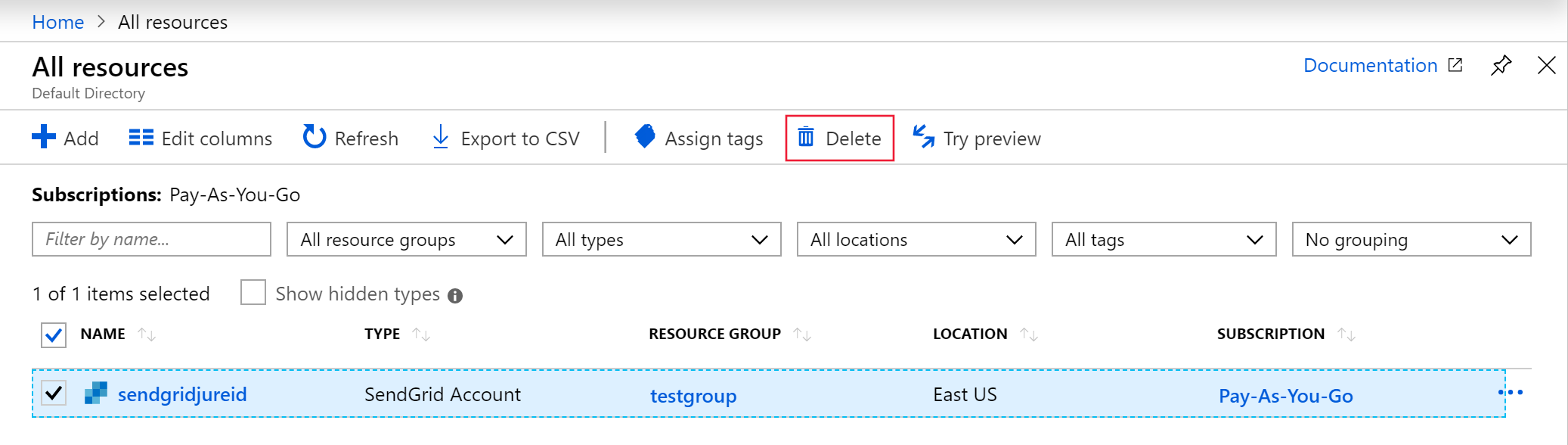The image size is (1568, 445).
Task: Open the testgroup resource group
Action: click(693, 396)
